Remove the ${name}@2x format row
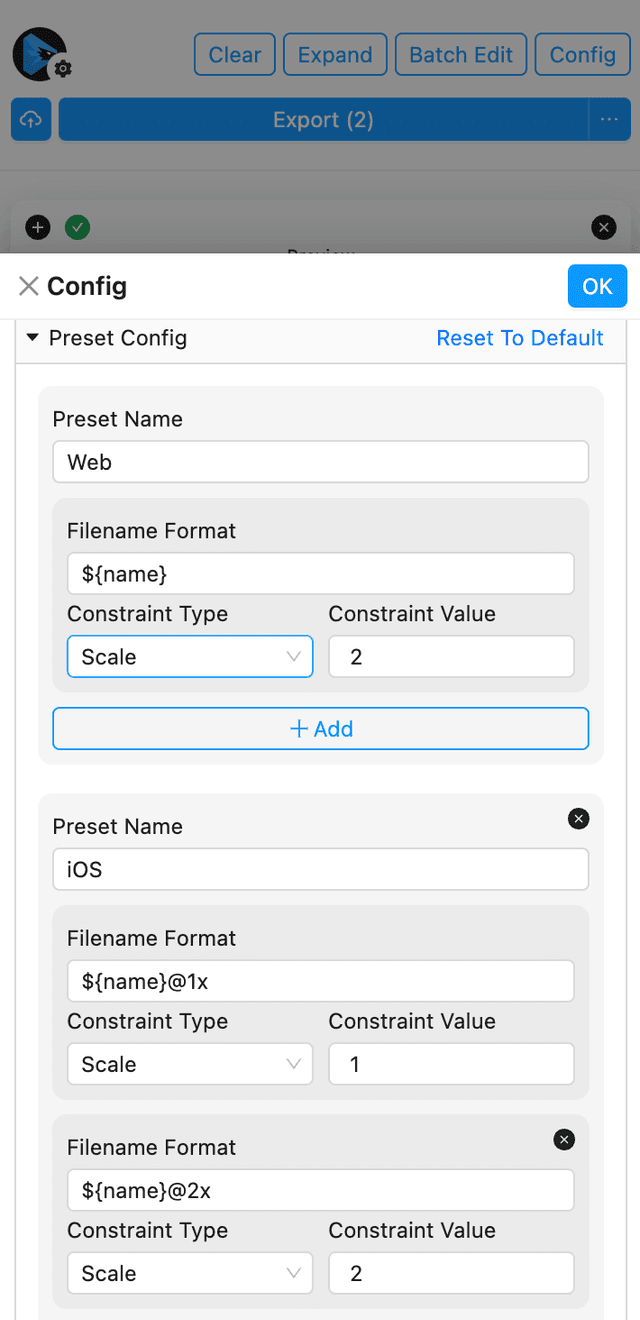This screenshot has height=1320, width=640. point(564,1139)
